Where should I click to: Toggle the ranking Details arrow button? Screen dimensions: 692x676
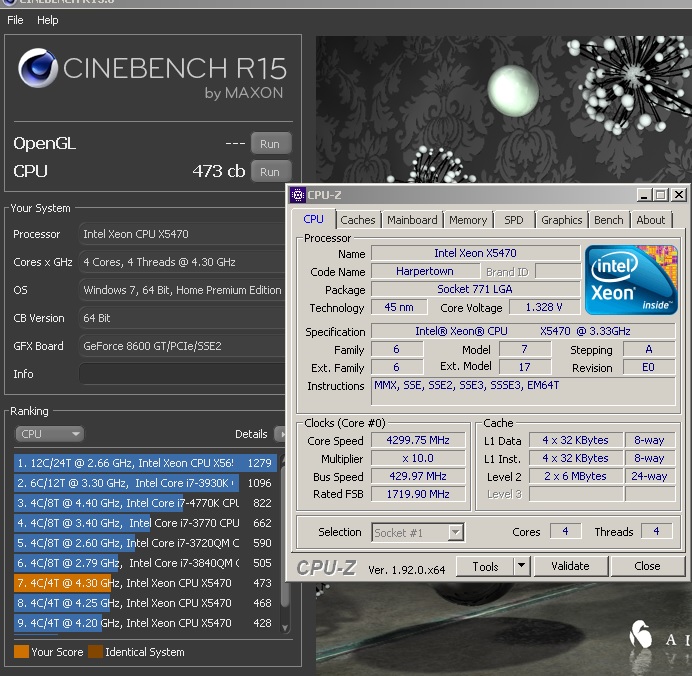pos(280,434)
